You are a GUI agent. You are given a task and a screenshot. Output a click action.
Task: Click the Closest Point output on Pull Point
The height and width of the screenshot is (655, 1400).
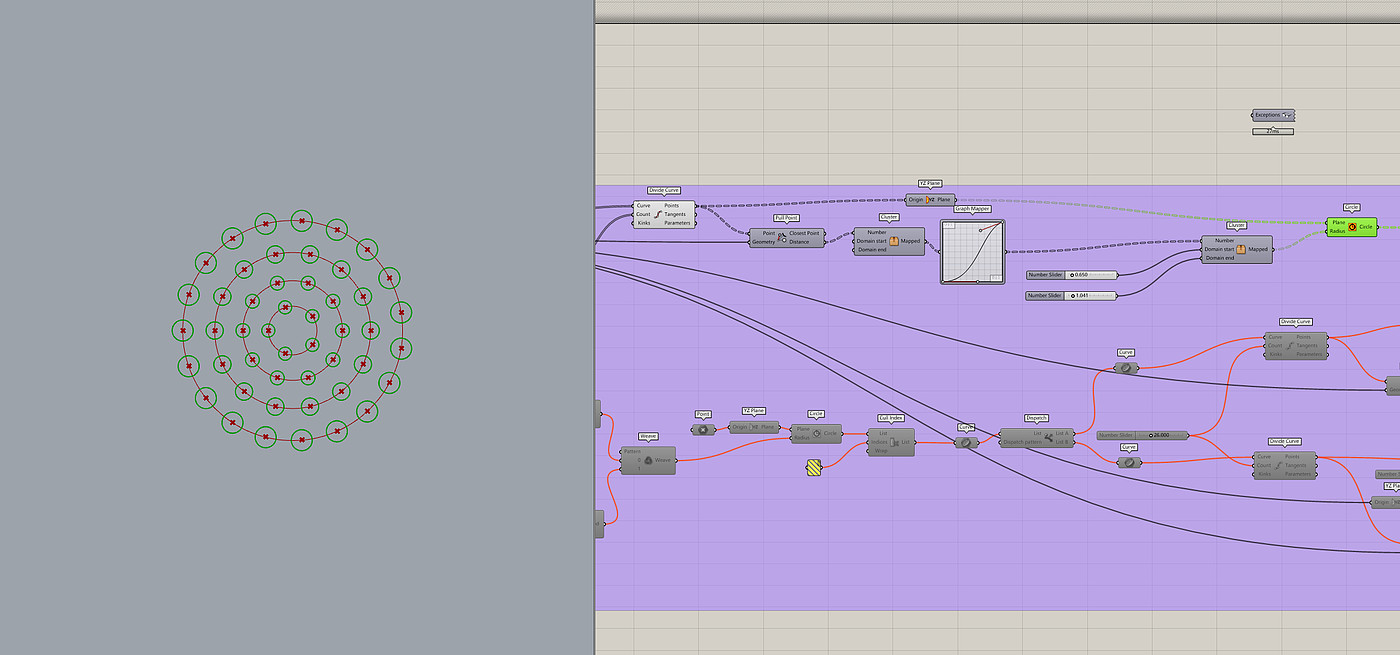(805, 233)
